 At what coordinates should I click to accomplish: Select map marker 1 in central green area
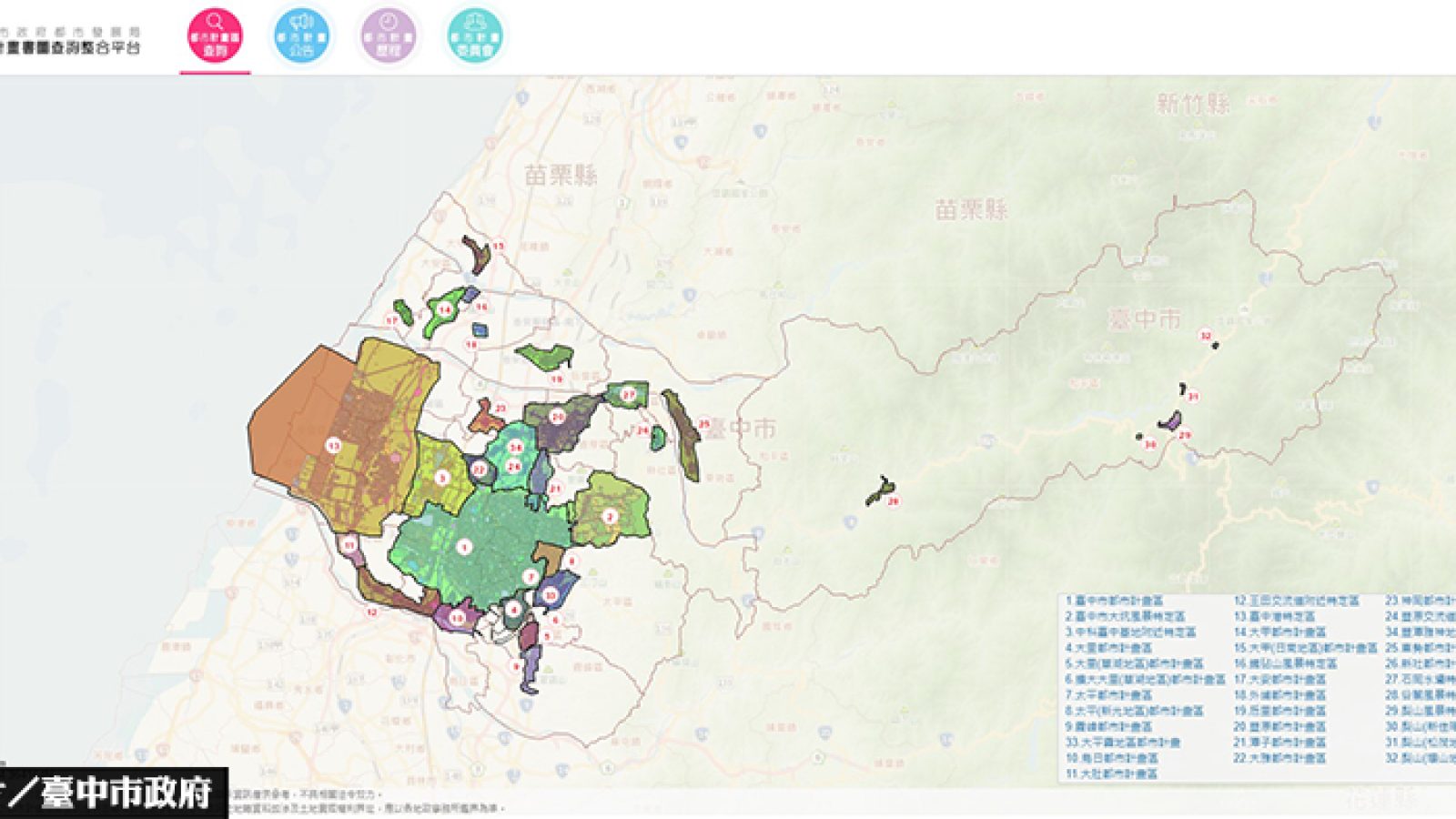[x=465, y=548]
